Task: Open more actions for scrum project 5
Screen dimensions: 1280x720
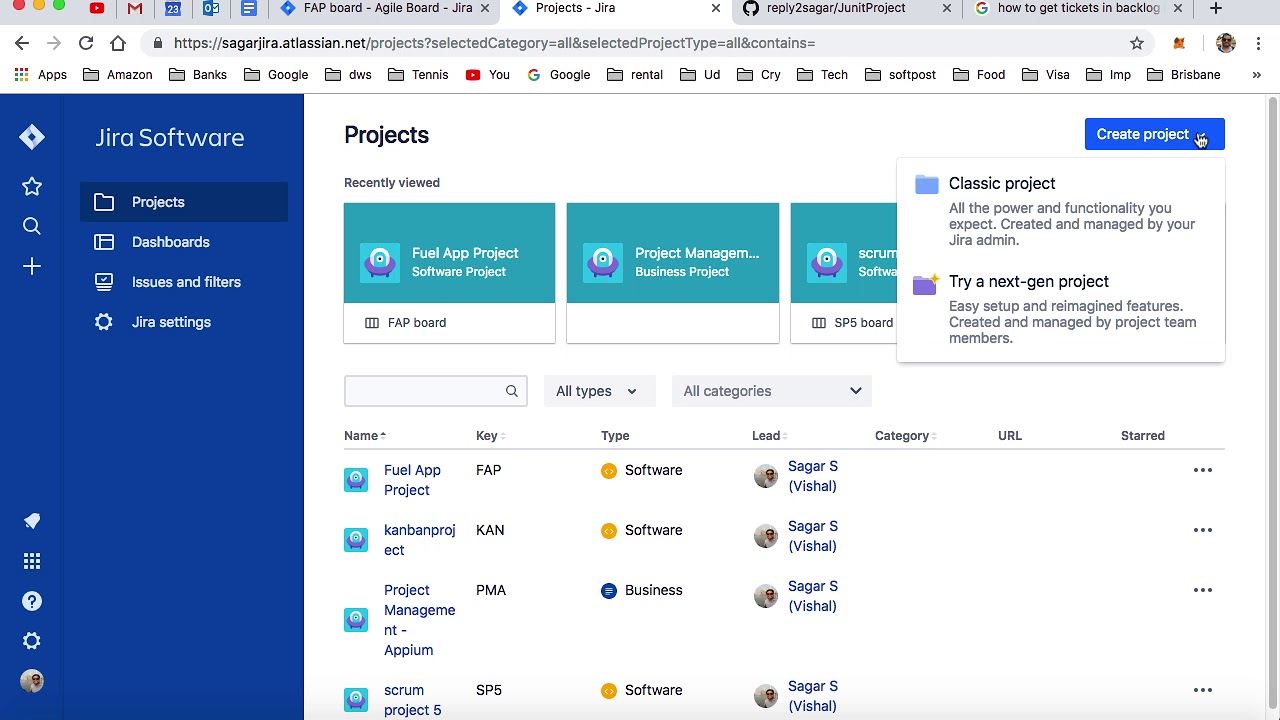Action: click(1203, 690)
